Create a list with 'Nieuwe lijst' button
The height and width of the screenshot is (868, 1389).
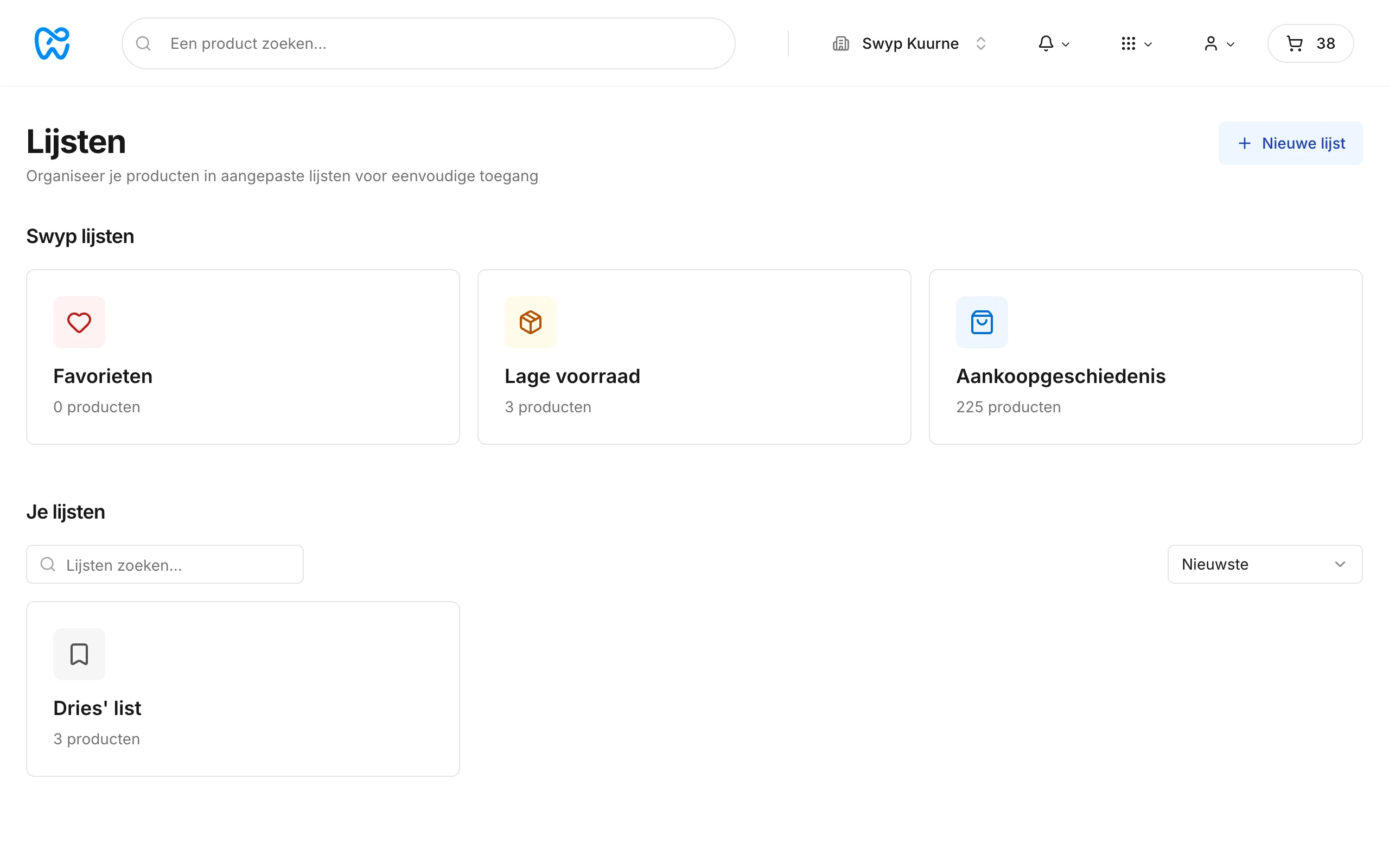tap(1290, 143)
